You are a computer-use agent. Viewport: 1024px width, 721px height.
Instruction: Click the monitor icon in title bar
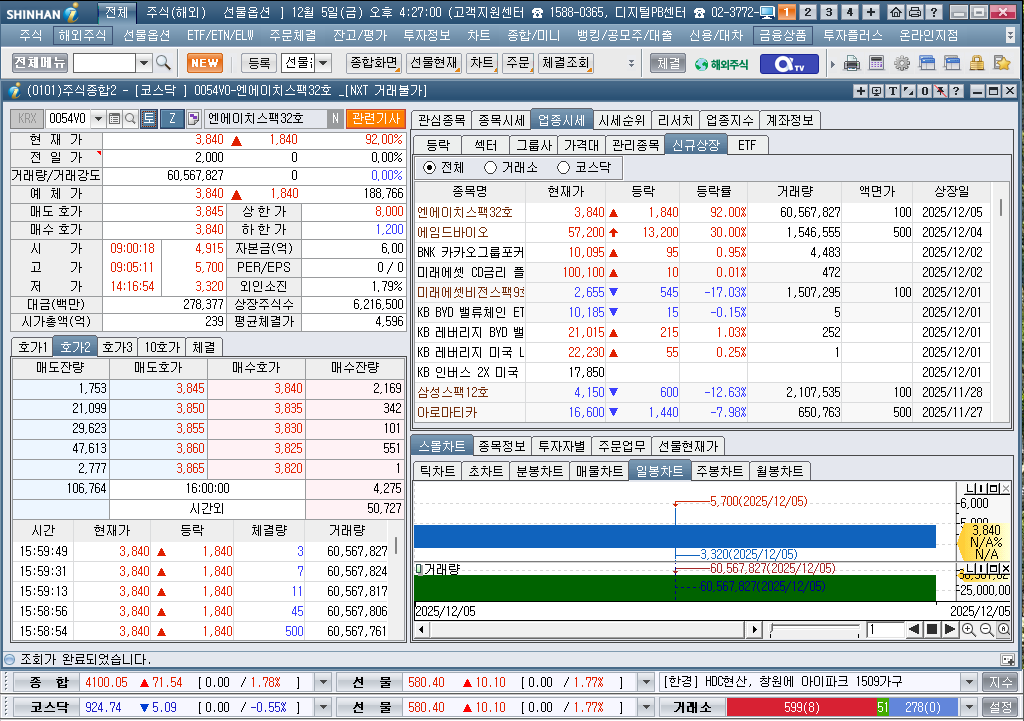(767, 12)
